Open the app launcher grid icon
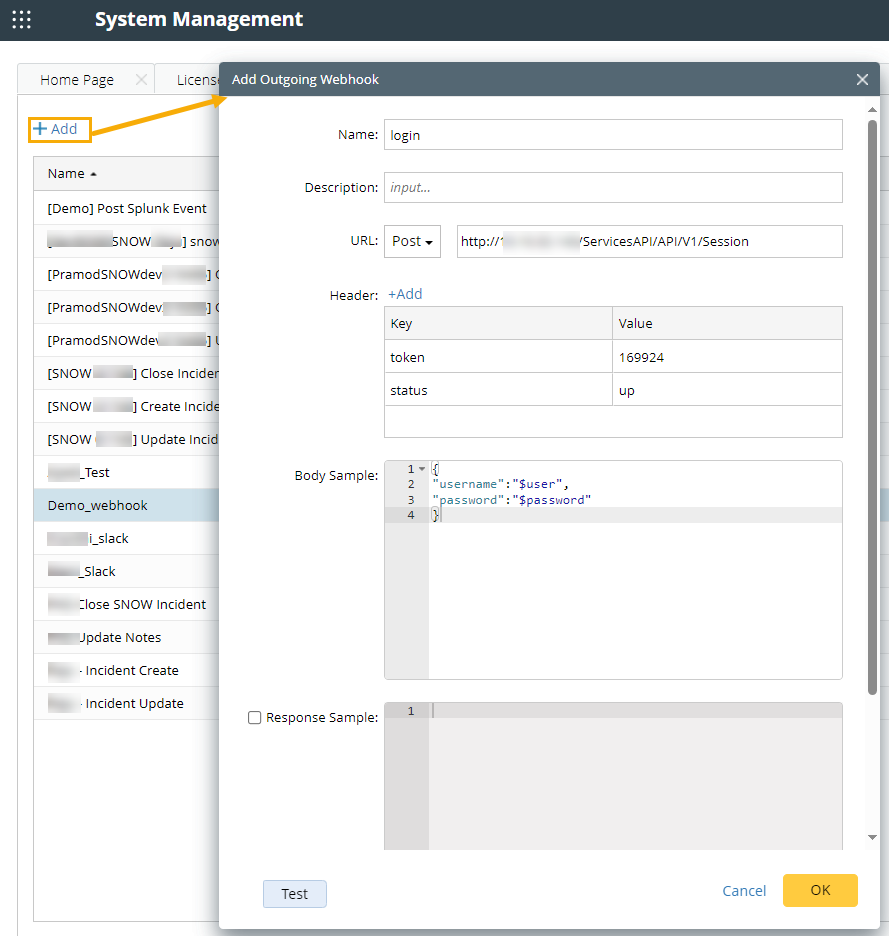The height and width of the screenshot is (936, 889). pyautogui.click(x=21, y=19)
